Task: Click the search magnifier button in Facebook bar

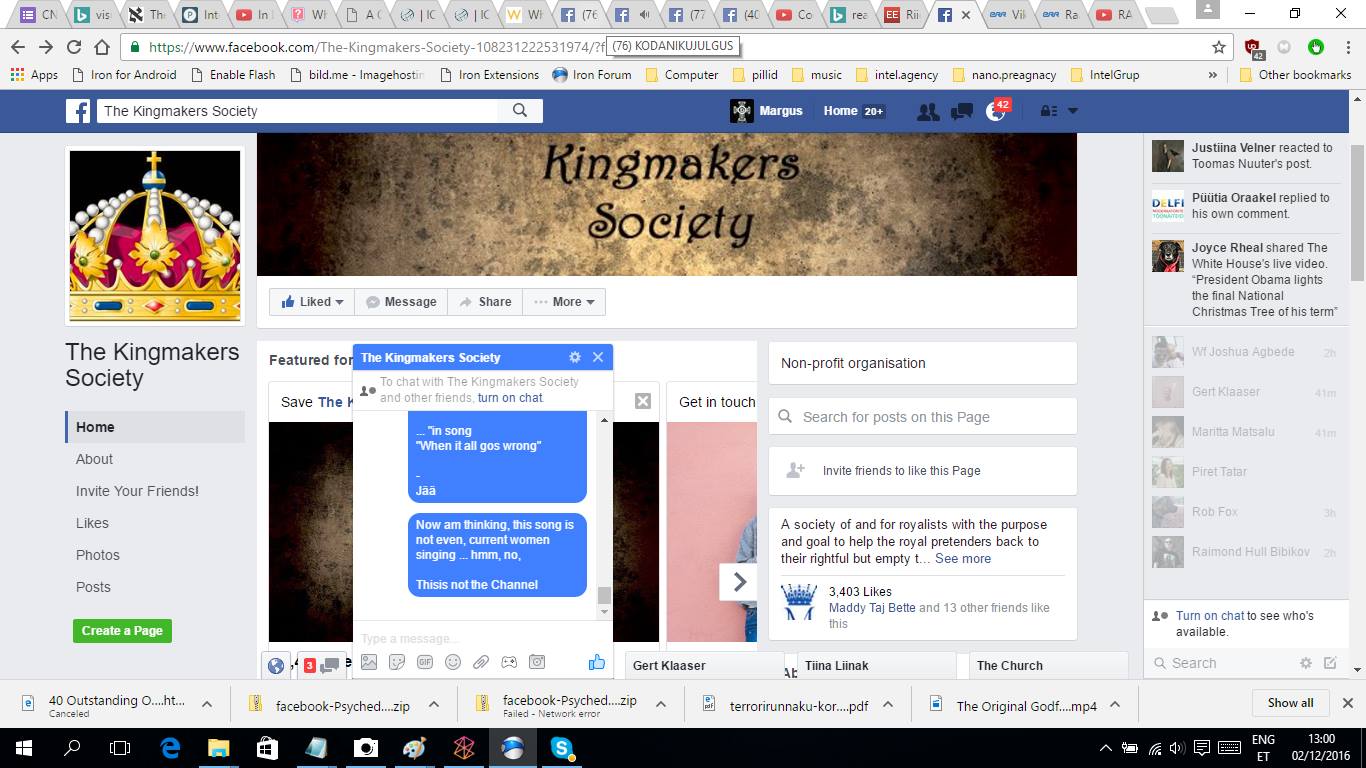Action: (520, 111)
